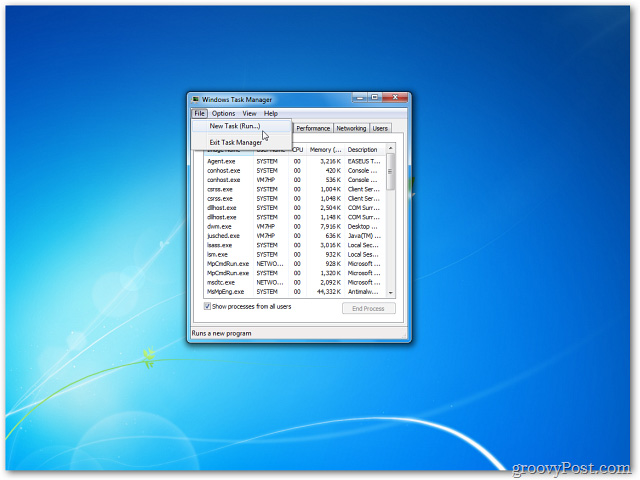Select the msdtc.exe process row

point(295,282)
